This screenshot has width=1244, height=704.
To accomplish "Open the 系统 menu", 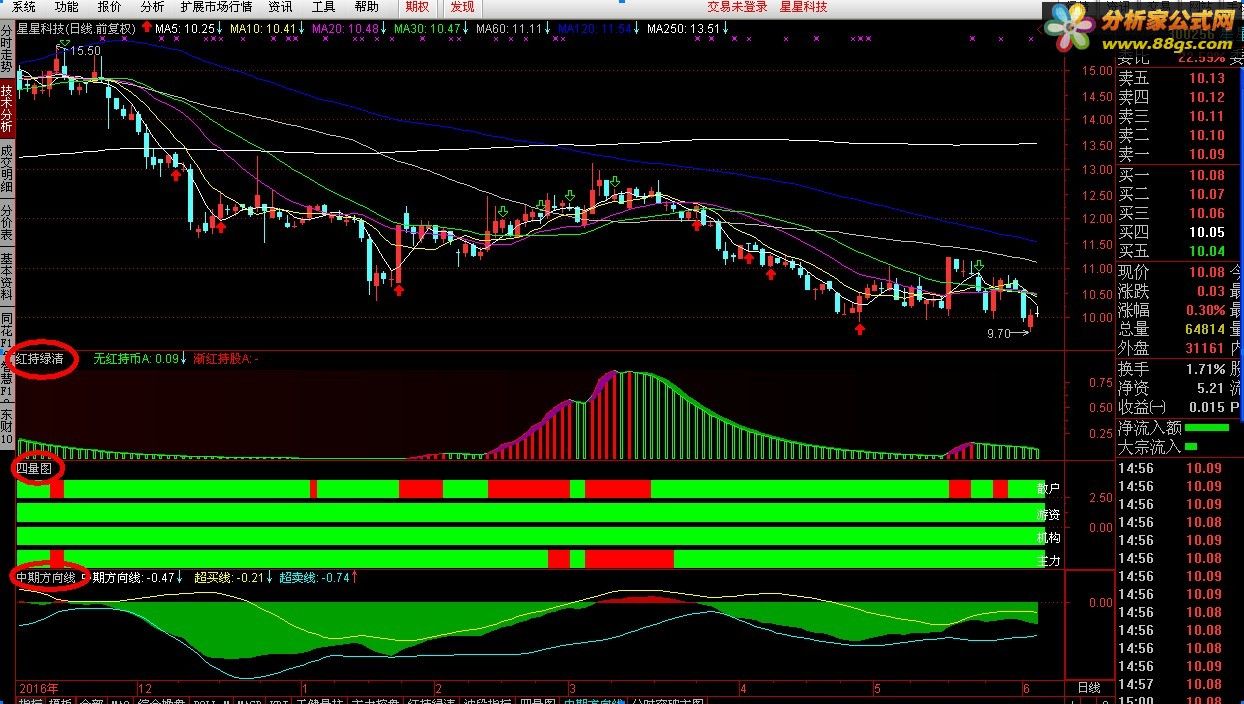I will (24, 7).
